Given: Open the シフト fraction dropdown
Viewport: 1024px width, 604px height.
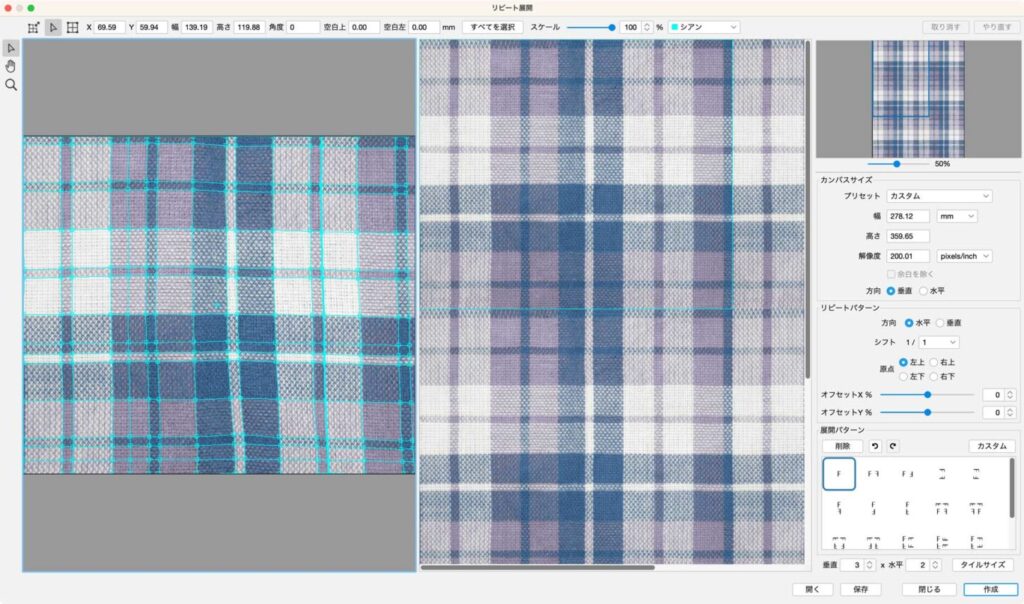Looking at the screenshot, I should click(939, 342).
